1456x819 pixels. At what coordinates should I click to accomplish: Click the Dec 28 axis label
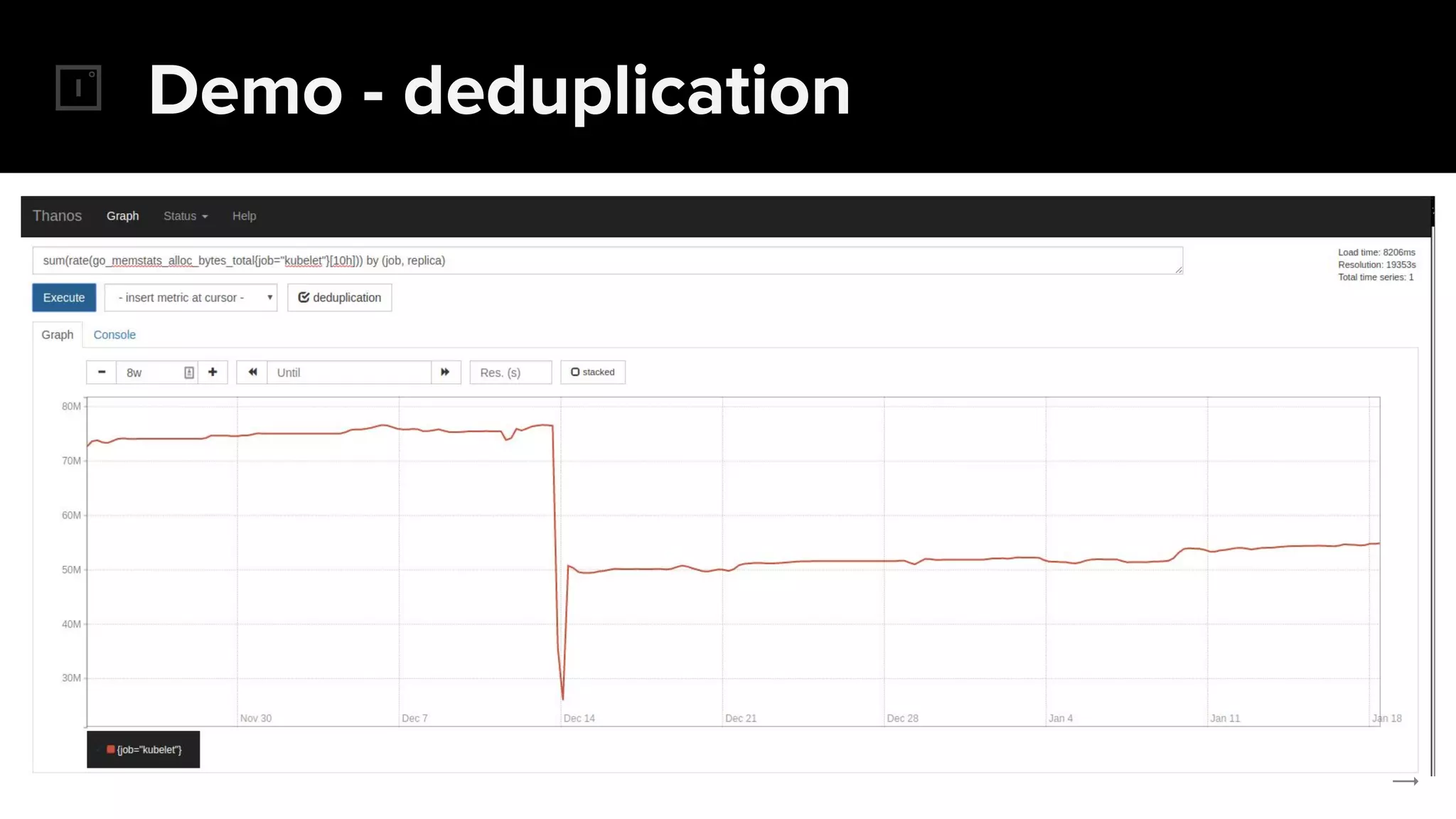pyautogui.click(x=902, y=718)
